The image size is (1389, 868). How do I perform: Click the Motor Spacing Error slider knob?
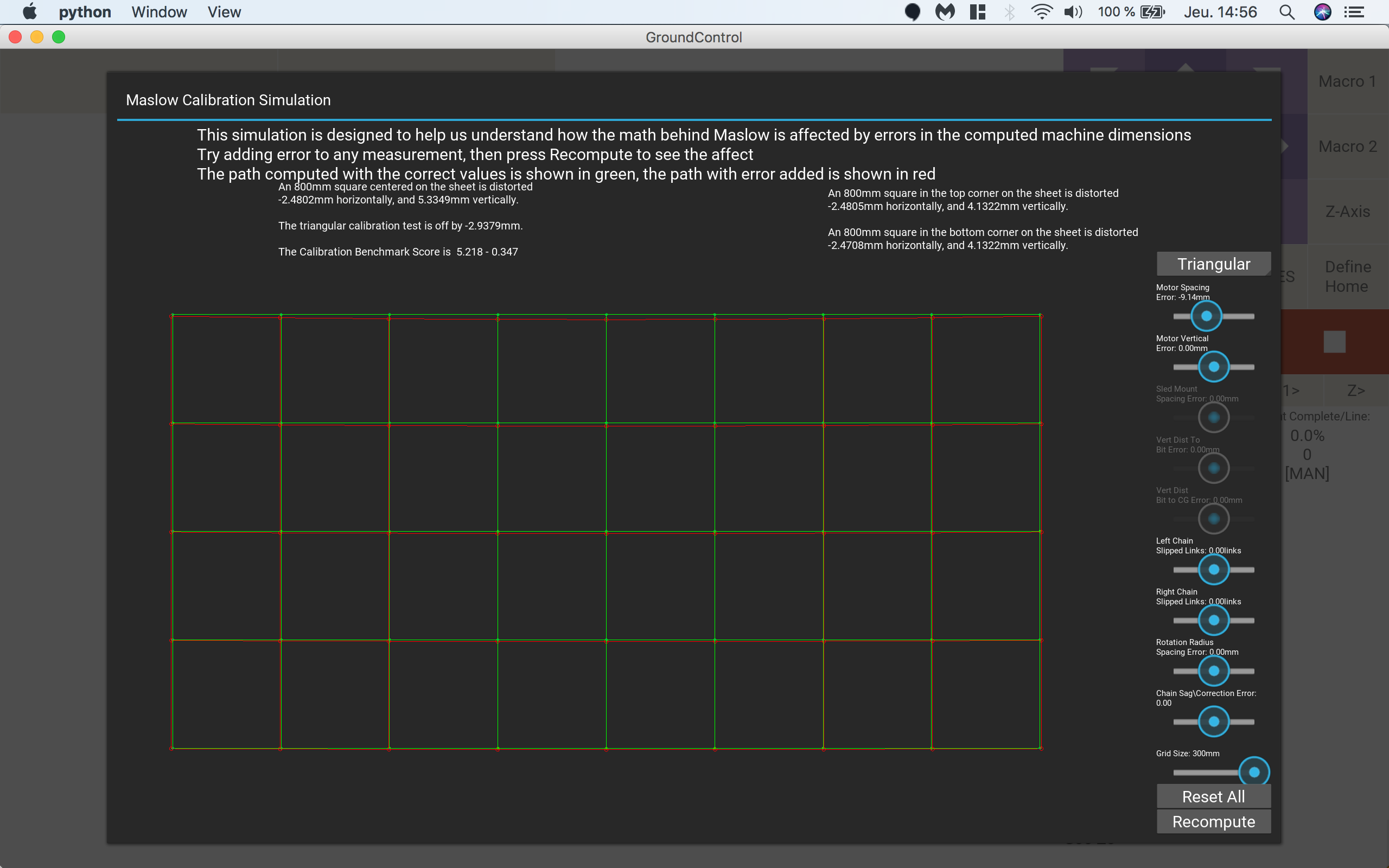click(x=1206, y=316)
